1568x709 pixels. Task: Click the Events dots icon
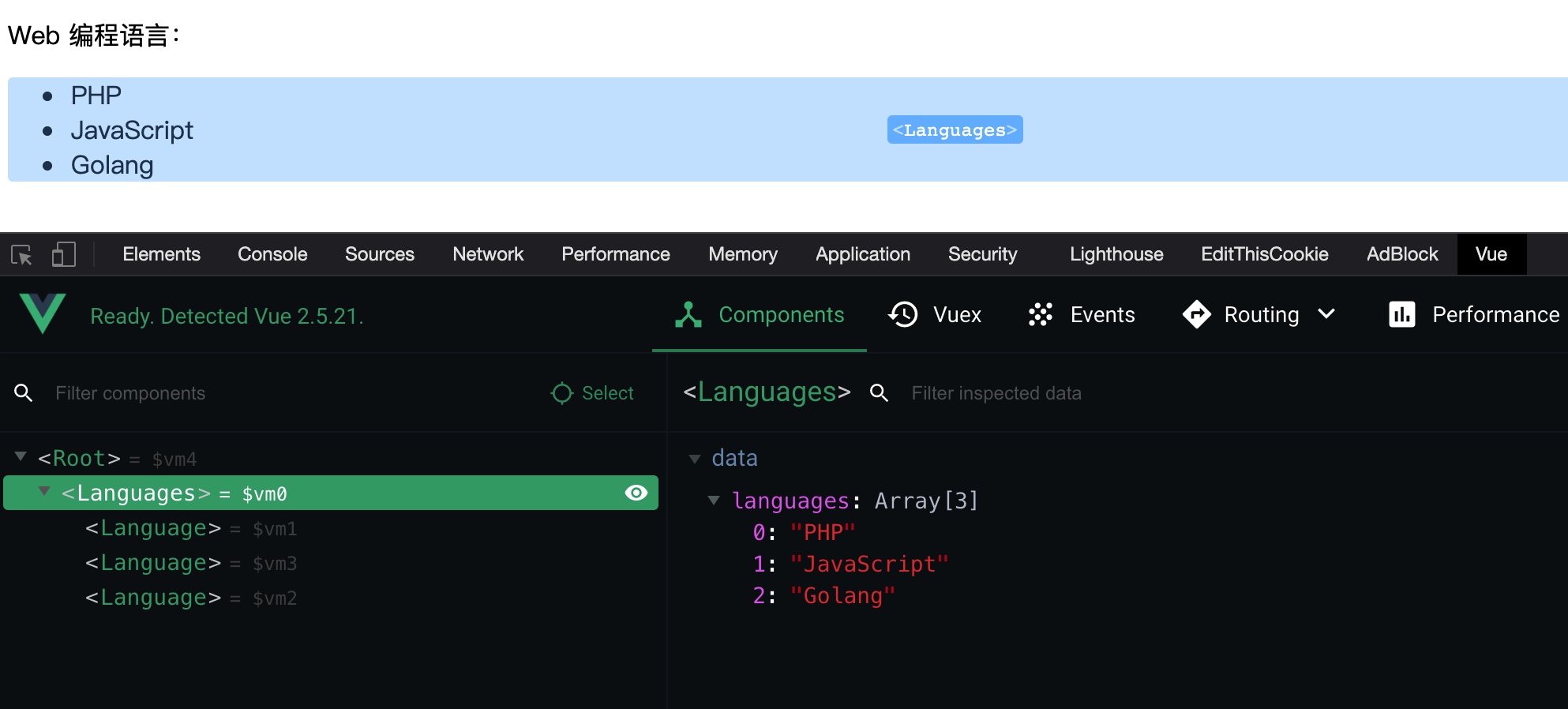1041,314
